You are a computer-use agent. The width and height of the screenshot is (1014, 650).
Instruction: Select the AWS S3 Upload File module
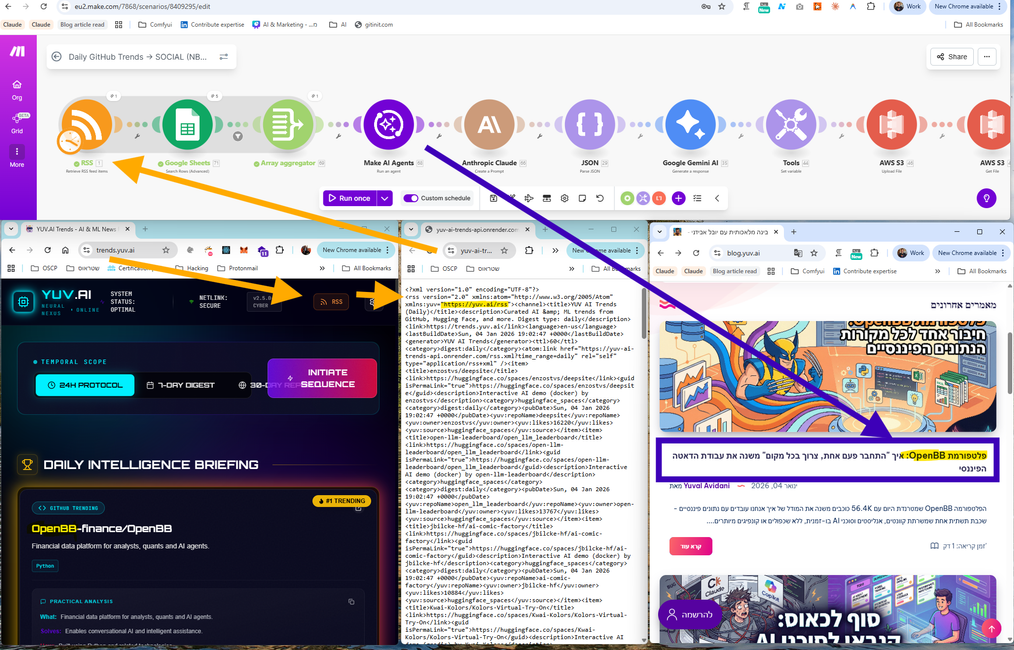coord(891,124)
